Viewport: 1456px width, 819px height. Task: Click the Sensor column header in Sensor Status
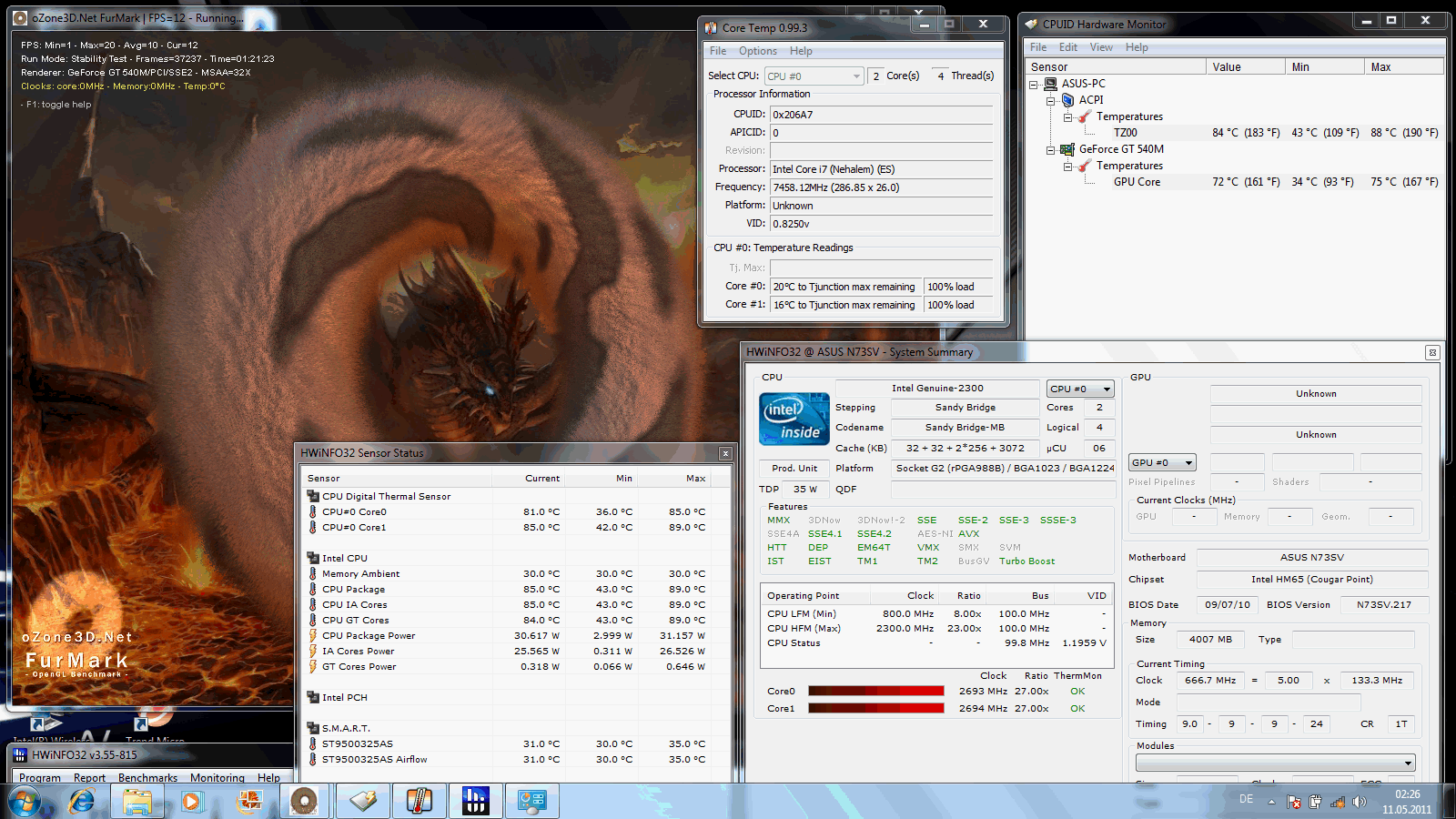(x=397, y=479)
